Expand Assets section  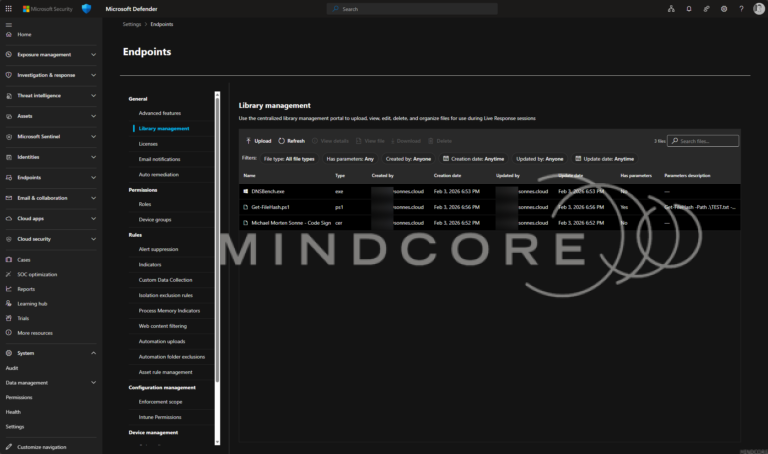pyautogui.click(x=51, y=117)
